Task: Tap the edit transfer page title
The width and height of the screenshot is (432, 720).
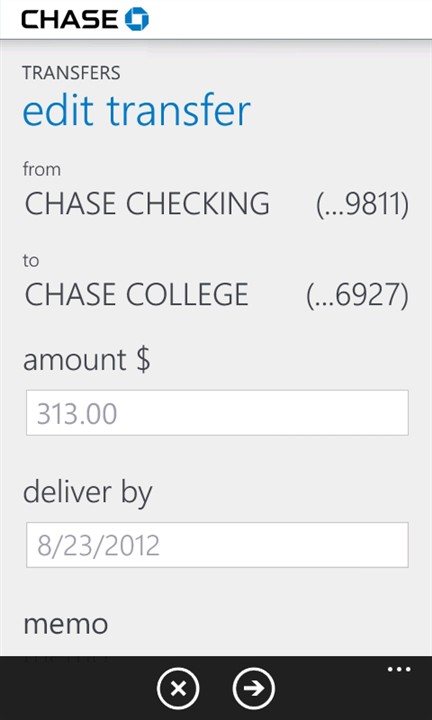Action: 137,110
